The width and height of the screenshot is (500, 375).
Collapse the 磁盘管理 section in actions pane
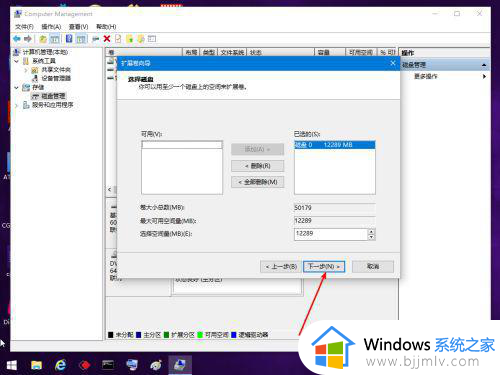(484, 65)
